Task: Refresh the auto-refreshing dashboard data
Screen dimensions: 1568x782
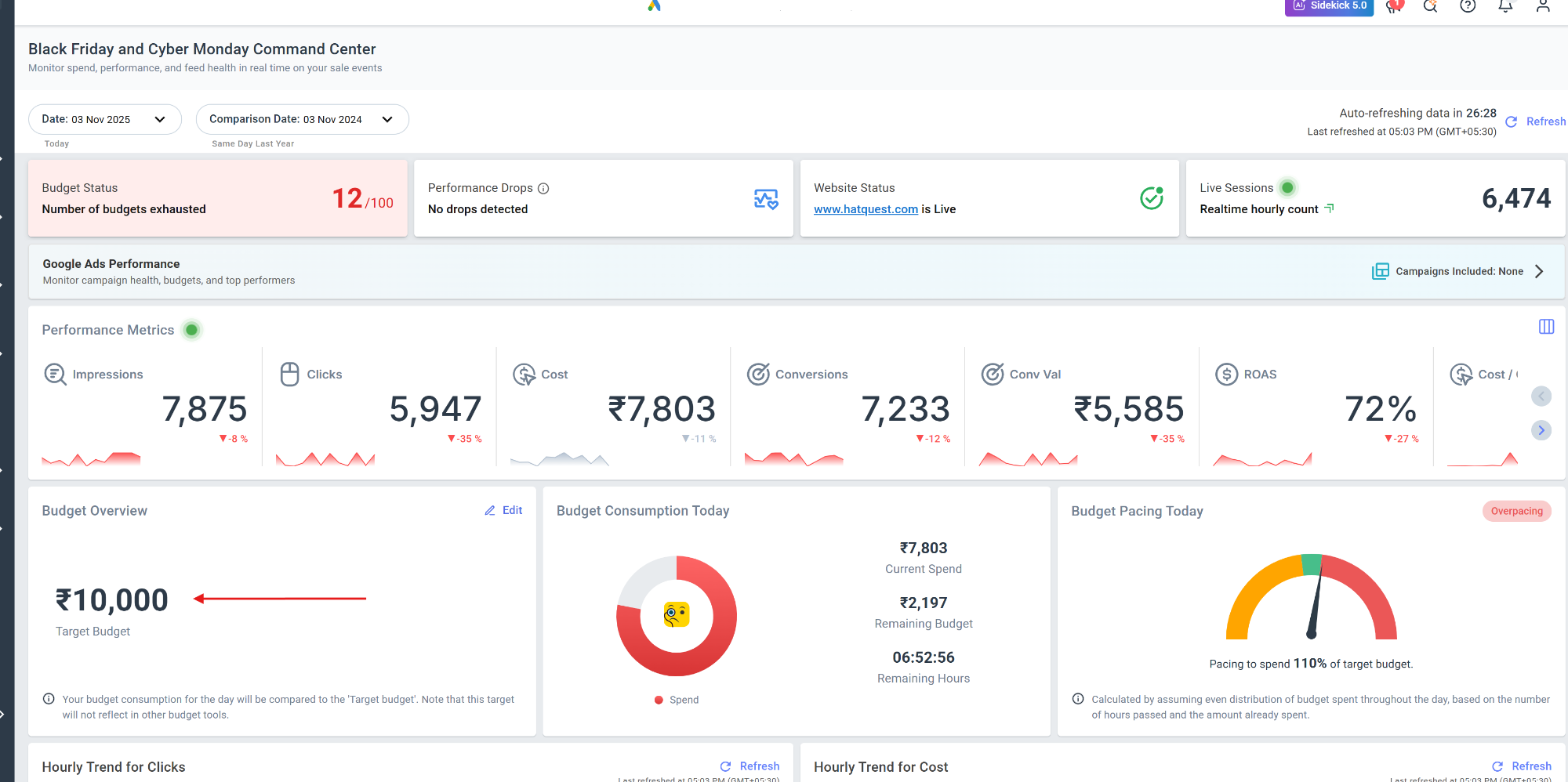Action: coord(1536,121)
